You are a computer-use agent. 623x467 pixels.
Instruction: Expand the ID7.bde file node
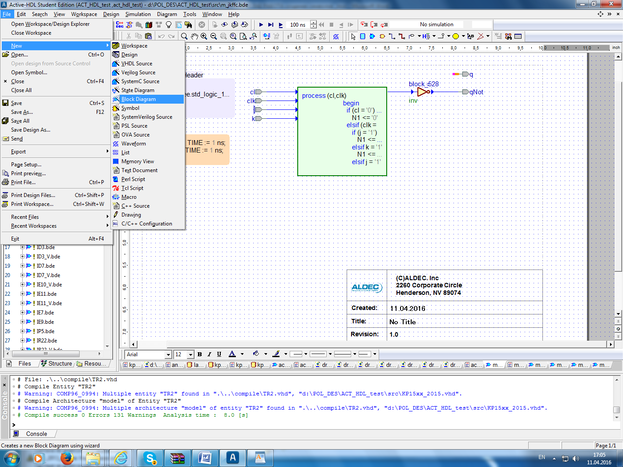coord(23,266)
